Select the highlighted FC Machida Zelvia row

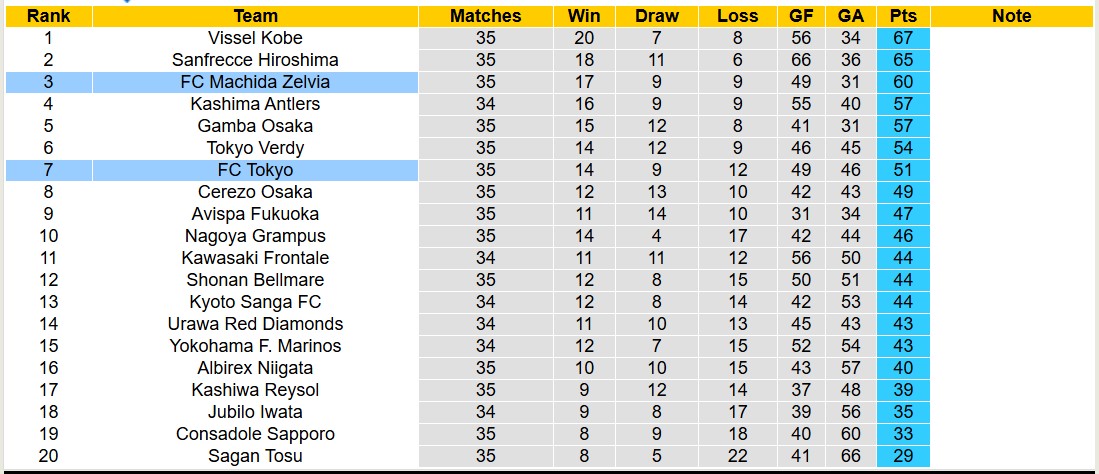click(x=255, y=82)
